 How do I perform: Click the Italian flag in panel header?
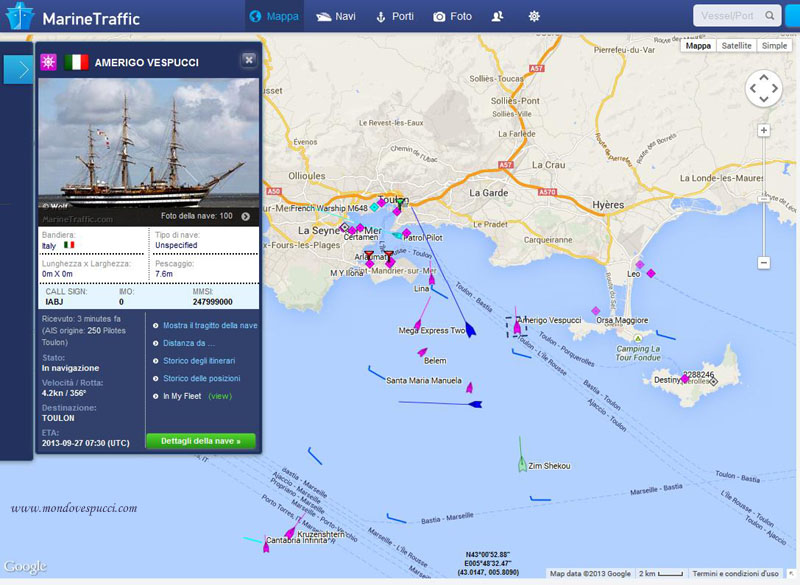[76, 62]
